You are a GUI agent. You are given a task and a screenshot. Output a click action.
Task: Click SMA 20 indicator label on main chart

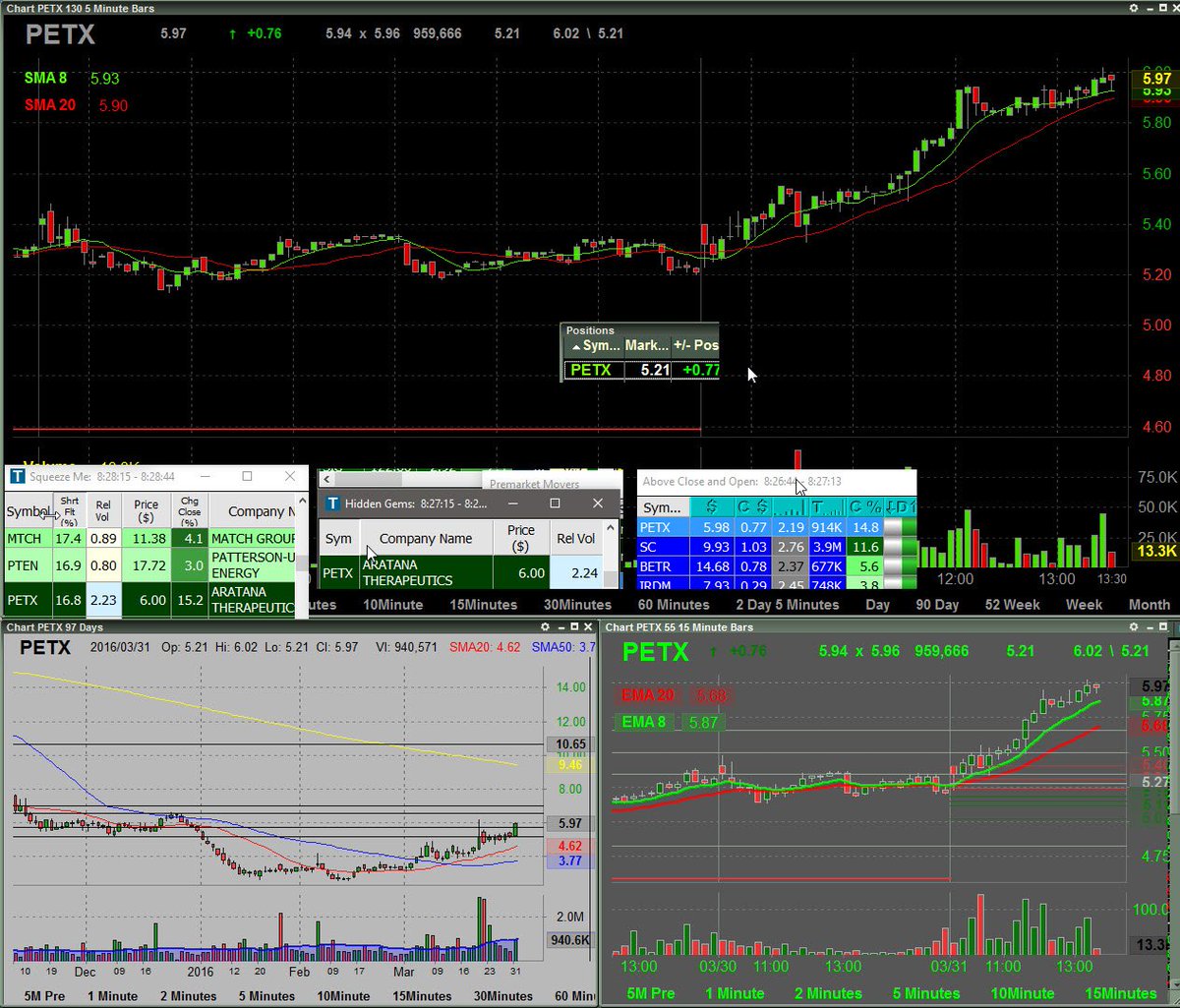pyautogui.click(x=49, y=105)
